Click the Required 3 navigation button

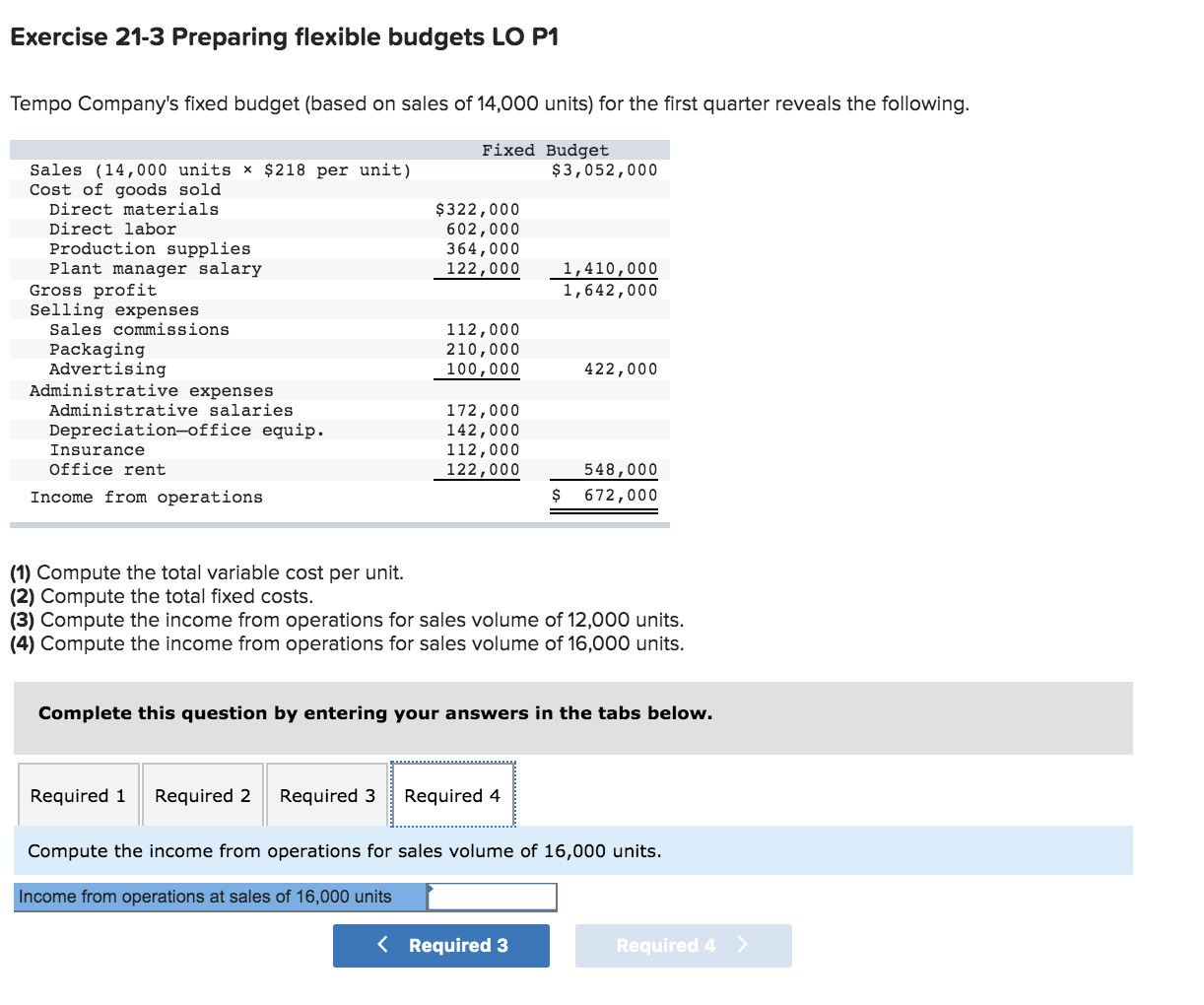point(441,945)
